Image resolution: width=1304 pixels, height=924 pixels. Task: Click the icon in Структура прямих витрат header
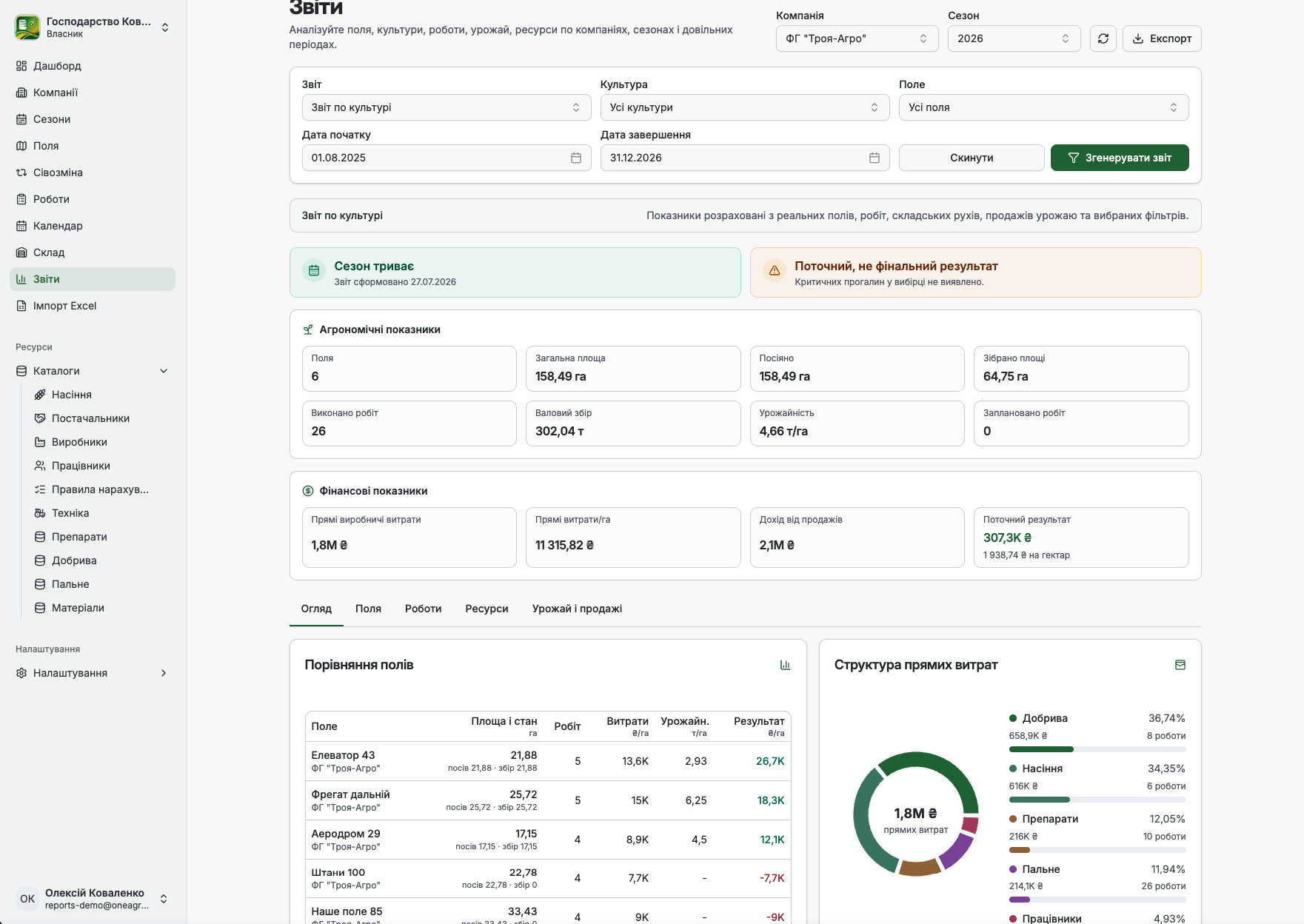pos(1180,665)
